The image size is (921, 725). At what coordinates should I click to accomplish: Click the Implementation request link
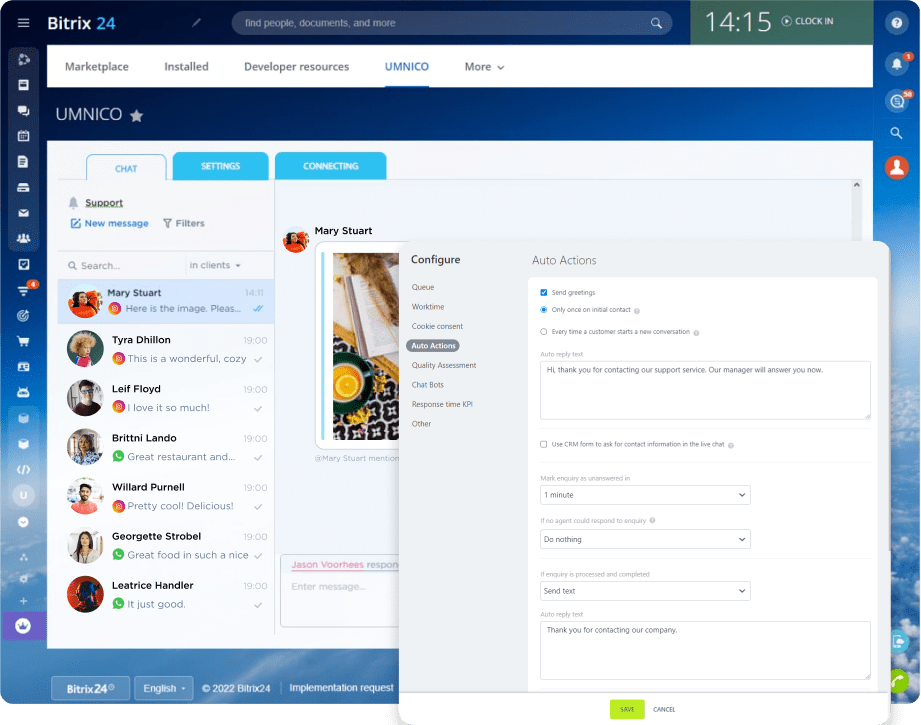click(341, 688)
